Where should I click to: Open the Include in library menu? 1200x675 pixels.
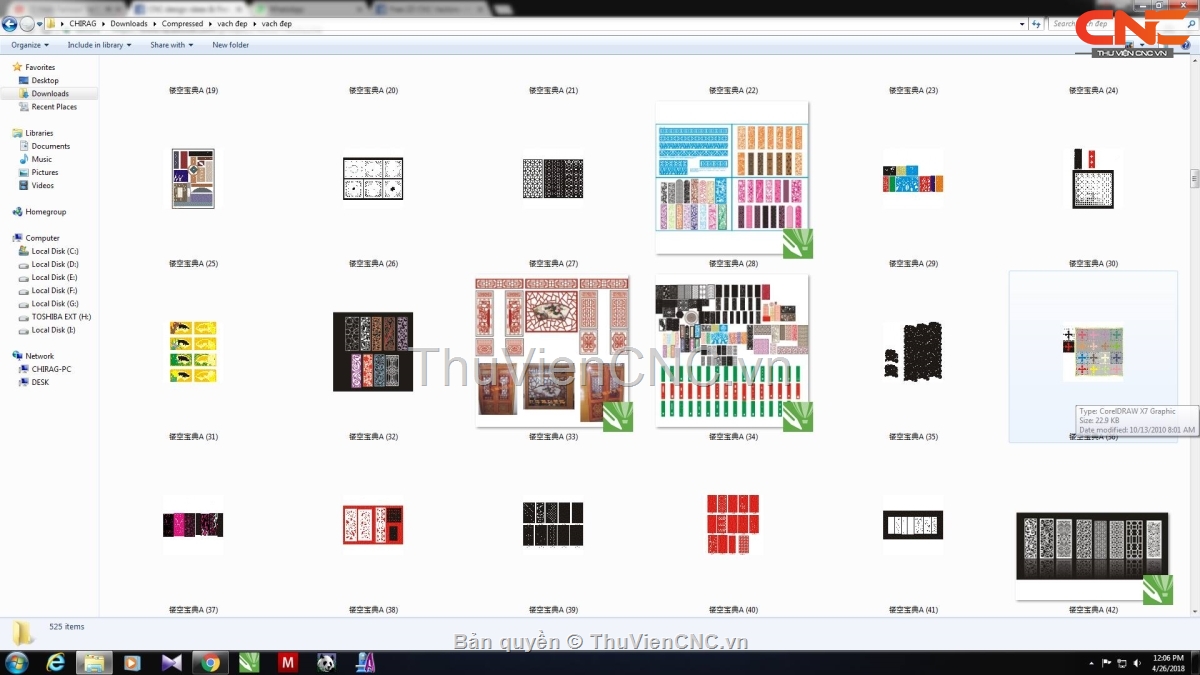(99, 45)
